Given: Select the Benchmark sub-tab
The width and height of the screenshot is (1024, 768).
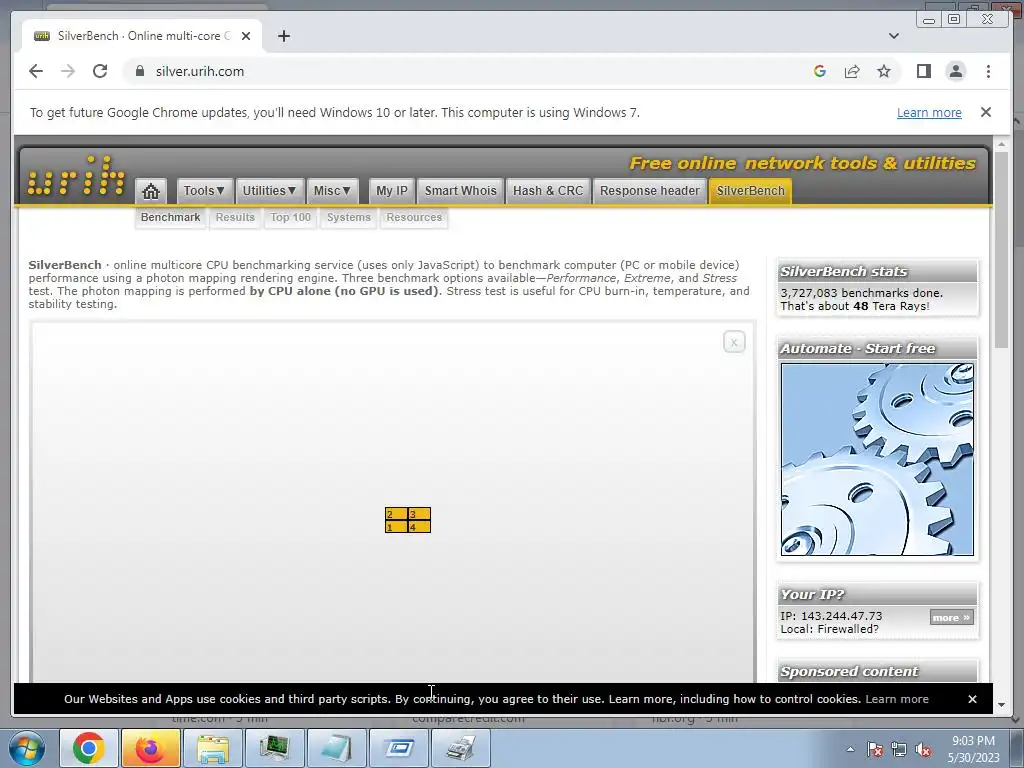Looking at the screenshot, I should click(170, 217).
